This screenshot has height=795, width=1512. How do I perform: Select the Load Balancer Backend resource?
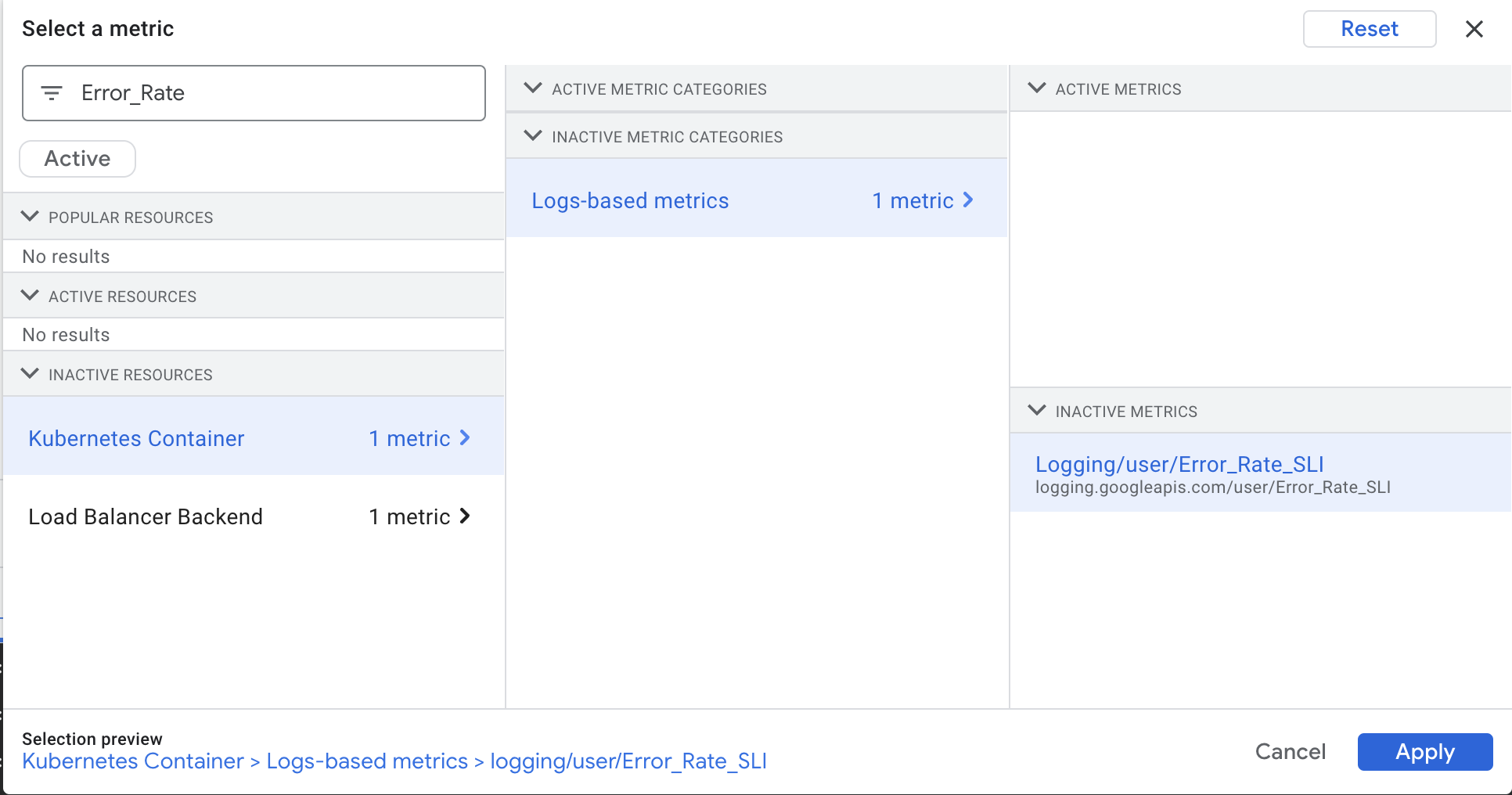point(146,516)
